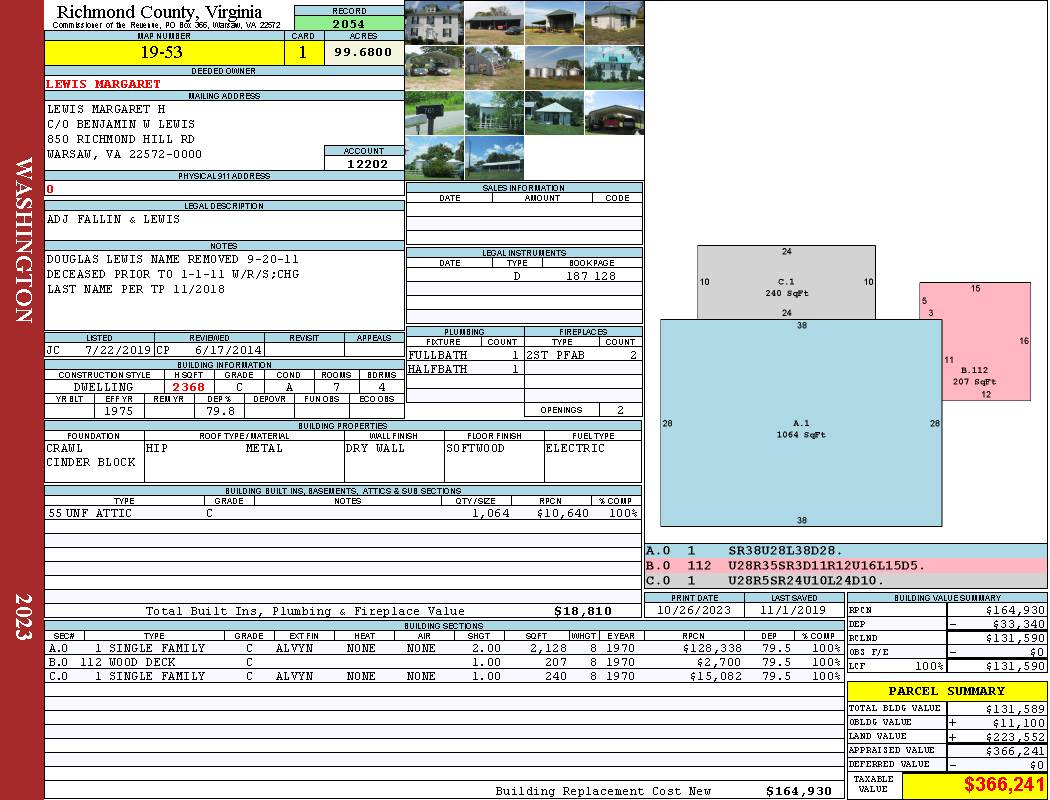1050x800 pixels.
Task: Click the green record number 2054 field
Action: [x=349, y=23]
